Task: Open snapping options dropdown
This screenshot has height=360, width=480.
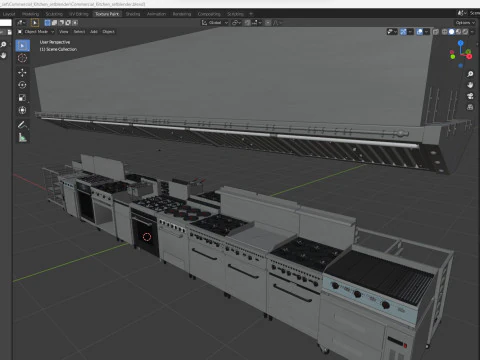Action: pos(256,23)
